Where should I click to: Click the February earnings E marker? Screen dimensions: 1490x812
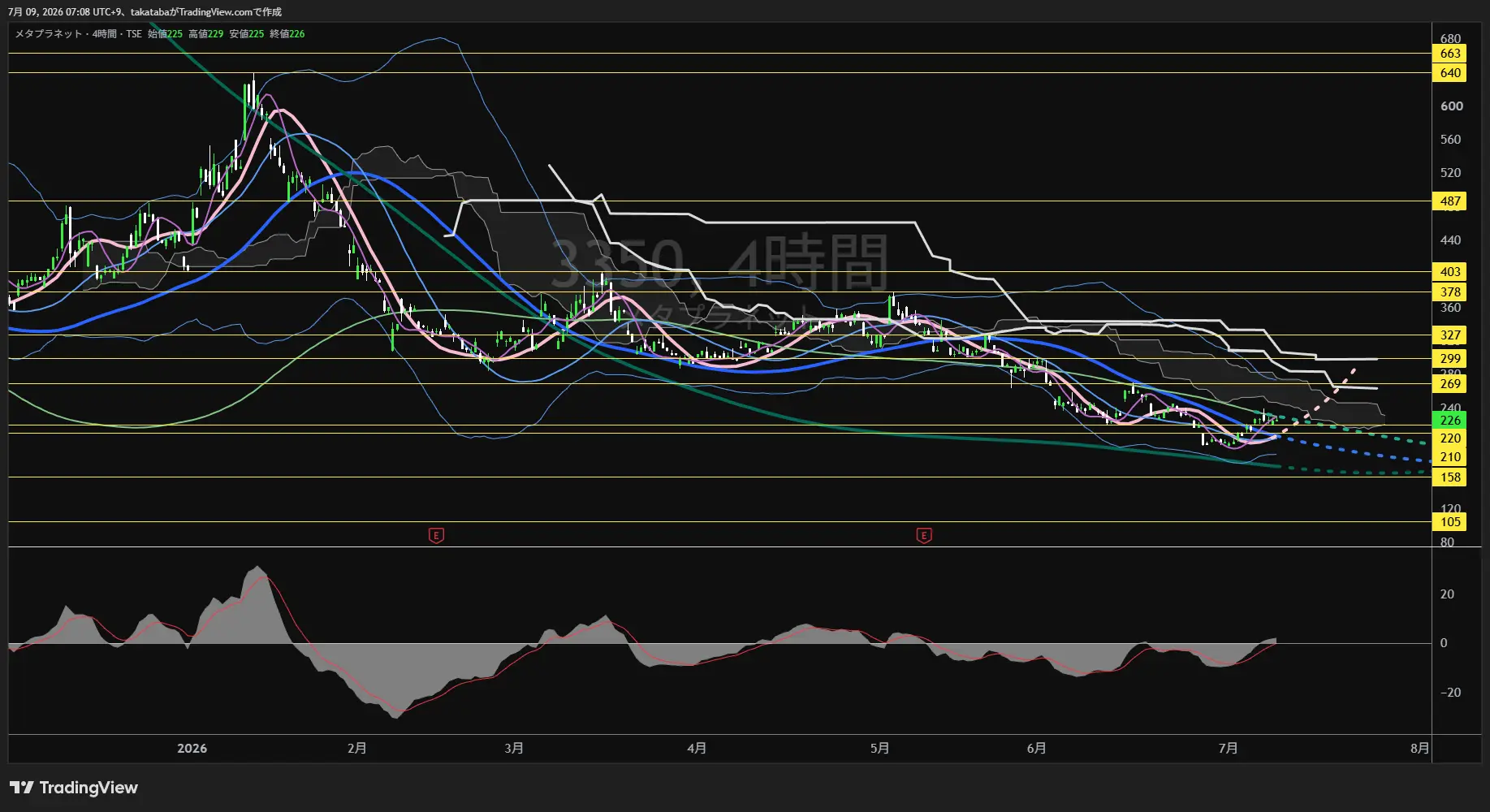point(436,535)
